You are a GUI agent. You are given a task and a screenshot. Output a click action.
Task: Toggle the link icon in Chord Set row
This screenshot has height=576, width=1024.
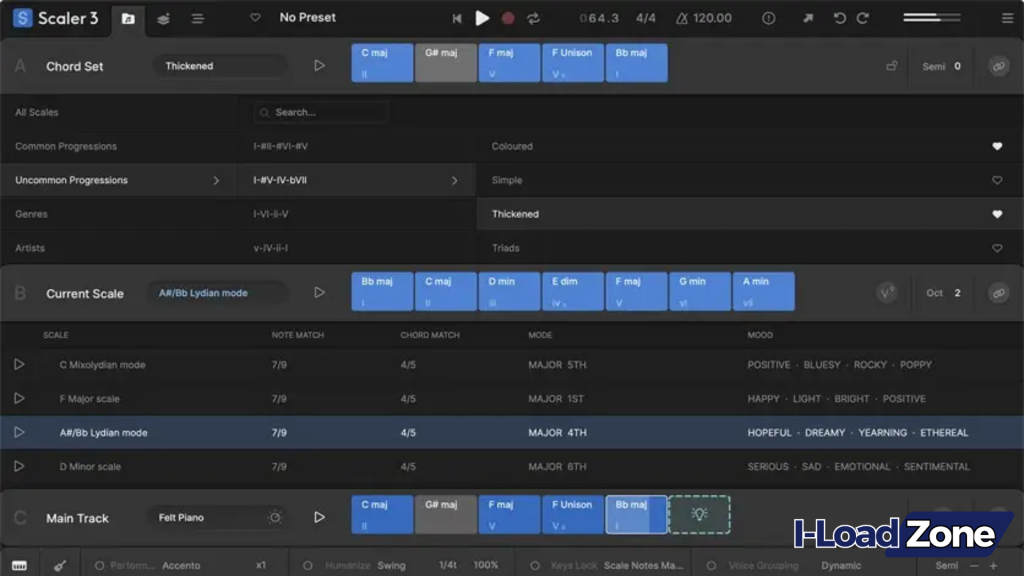999,66
